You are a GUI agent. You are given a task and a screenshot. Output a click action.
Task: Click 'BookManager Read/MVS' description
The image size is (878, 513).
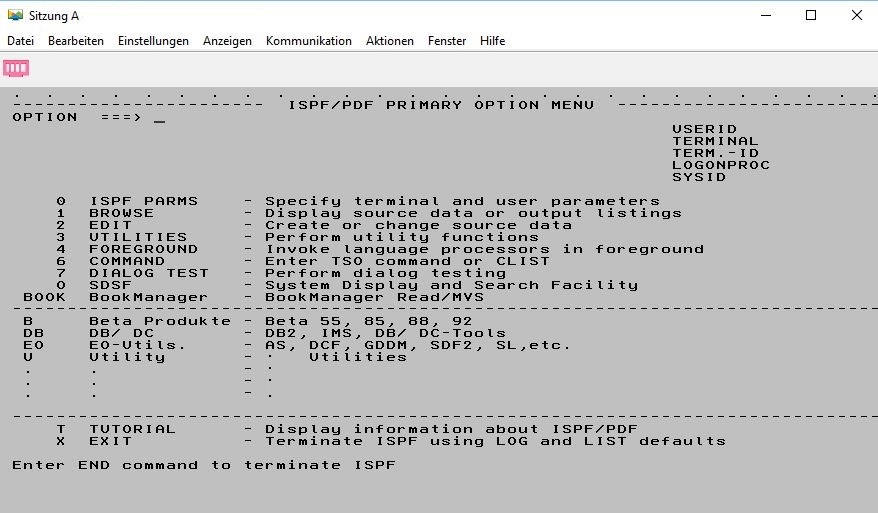pos(375,297)
